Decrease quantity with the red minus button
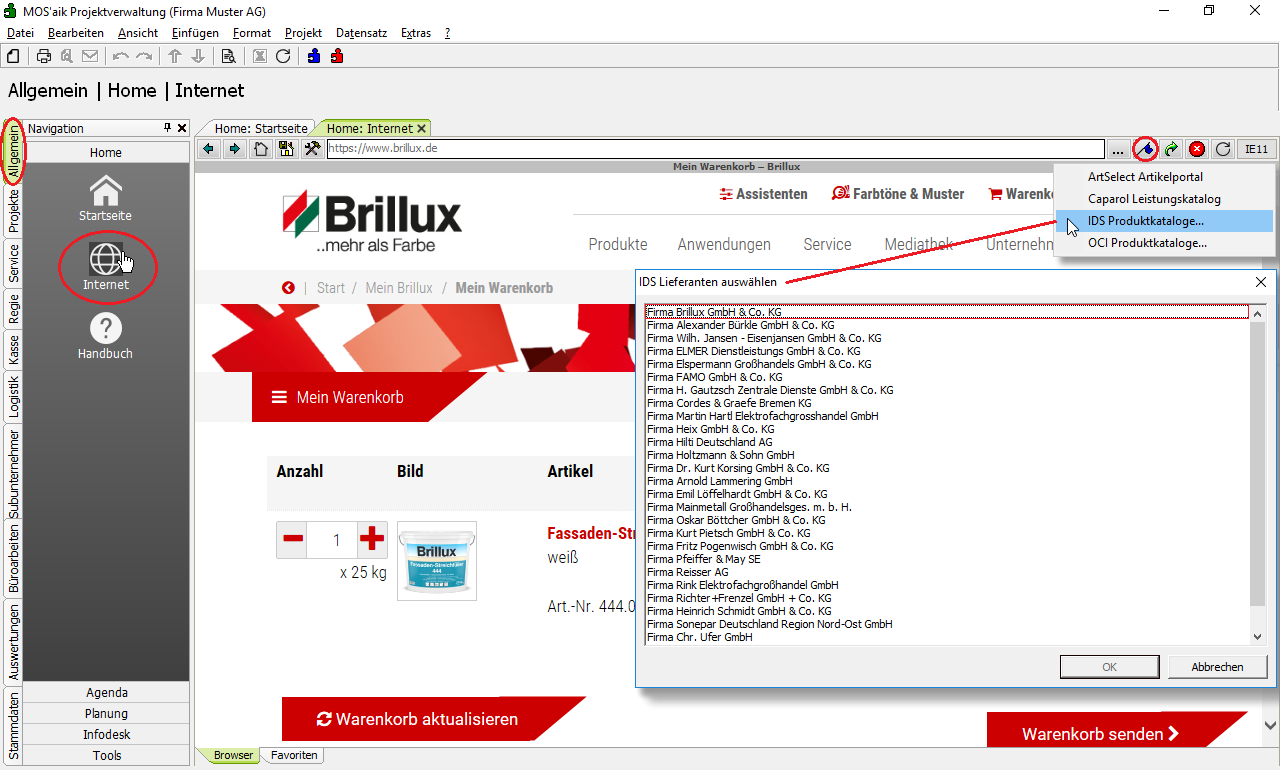The image size is (1280, 770). (293, 540)
